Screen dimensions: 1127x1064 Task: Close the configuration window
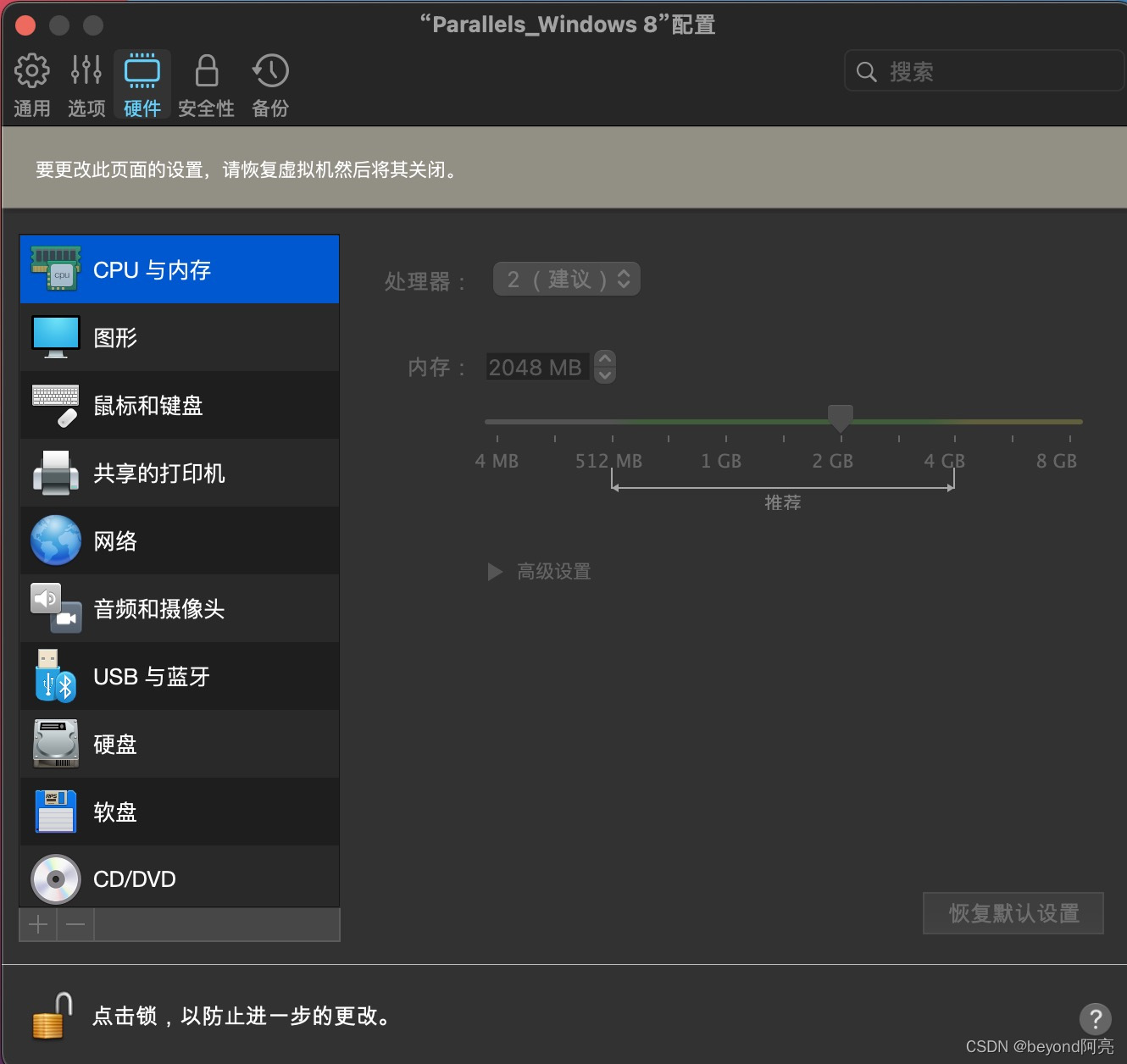coord(25,25)
